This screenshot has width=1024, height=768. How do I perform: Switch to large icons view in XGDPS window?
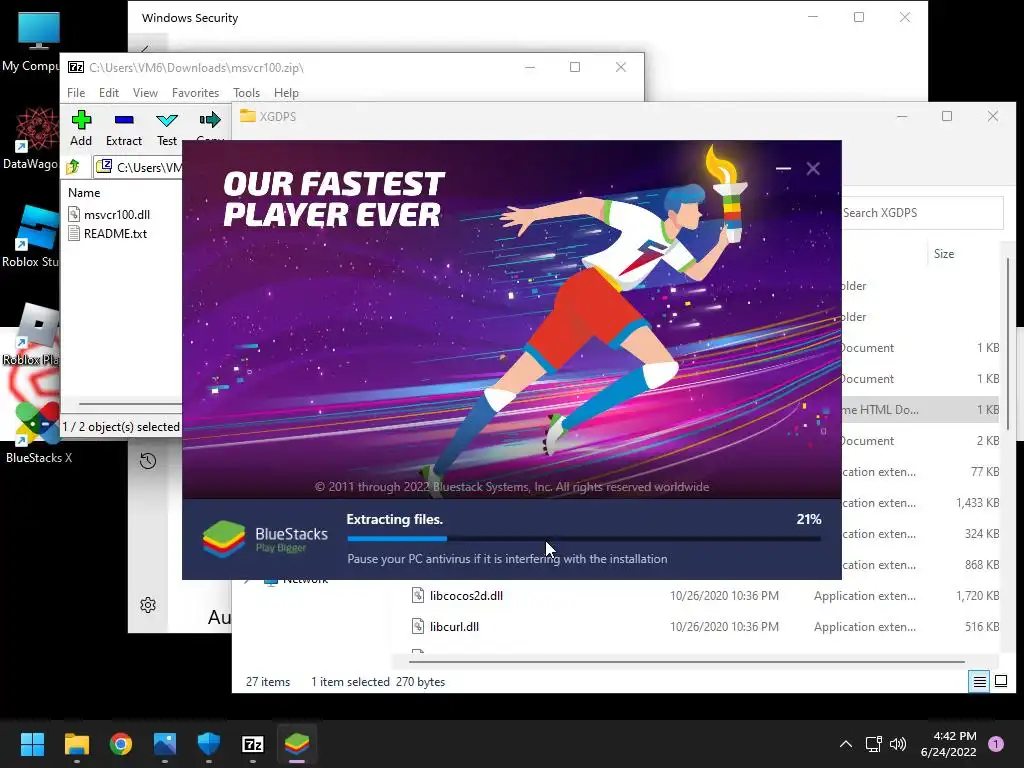[x=1000, y=682]
